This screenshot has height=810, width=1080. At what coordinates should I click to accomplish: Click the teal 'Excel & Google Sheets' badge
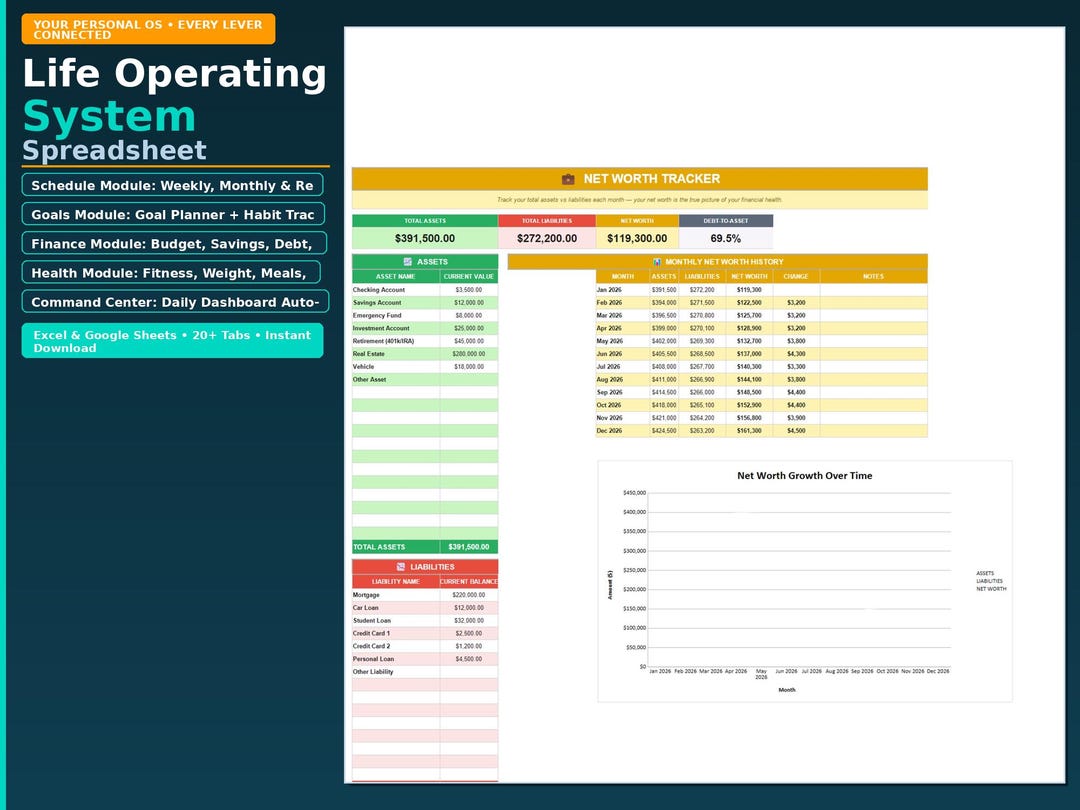point(172,341)
